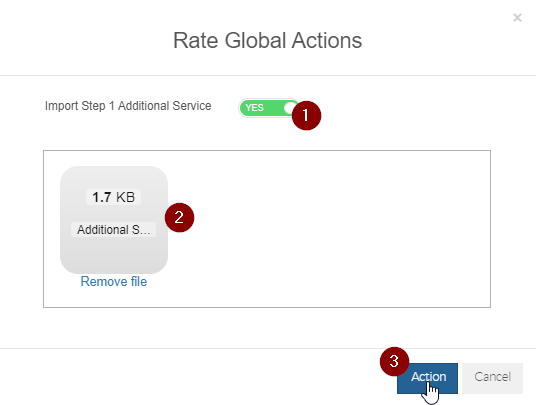The width and height of the screenshot is (536, 405).
Task: Confirm with the blue Action button
Action: coord(427,378)
